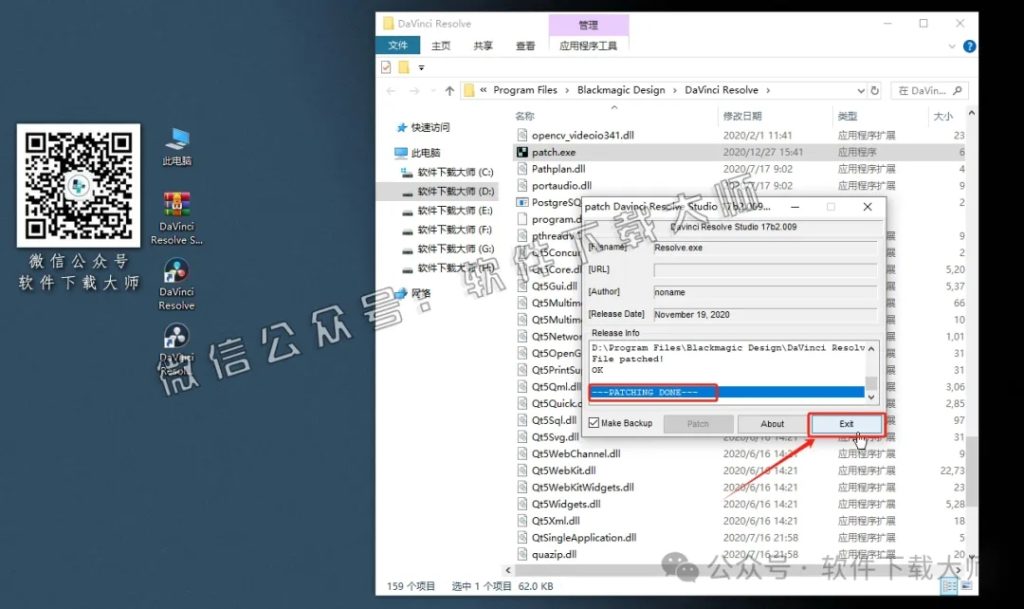Uncheck the Make Backup checkbox
Screen dimensions: 1024x609
click(592, 423)
